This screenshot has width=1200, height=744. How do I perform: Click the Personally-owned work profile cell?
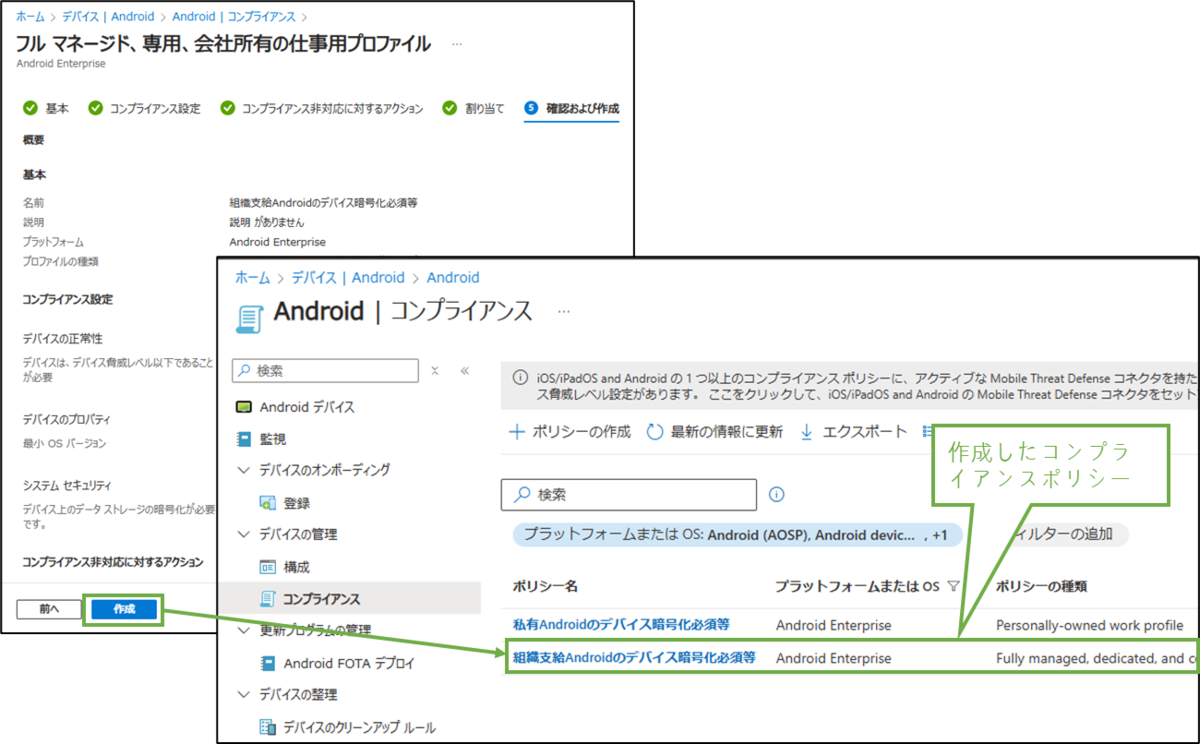click(x=1090, y=625)
